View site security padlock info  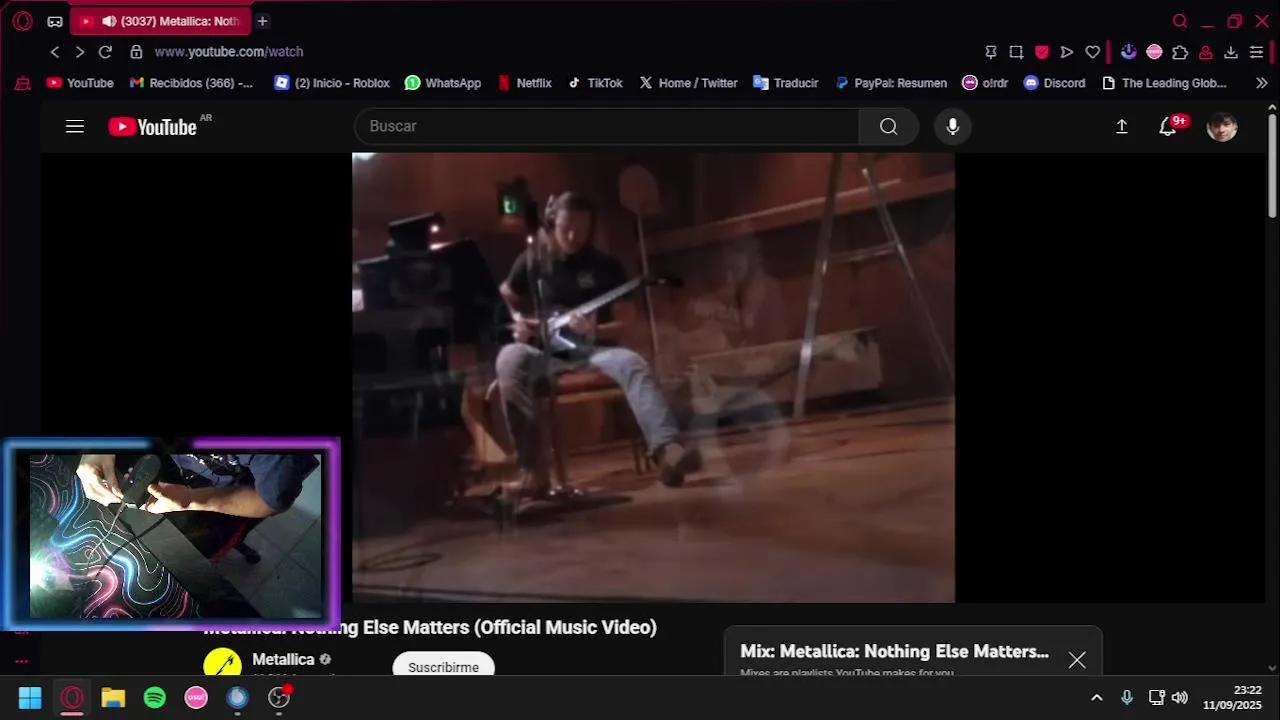(136, 52)
